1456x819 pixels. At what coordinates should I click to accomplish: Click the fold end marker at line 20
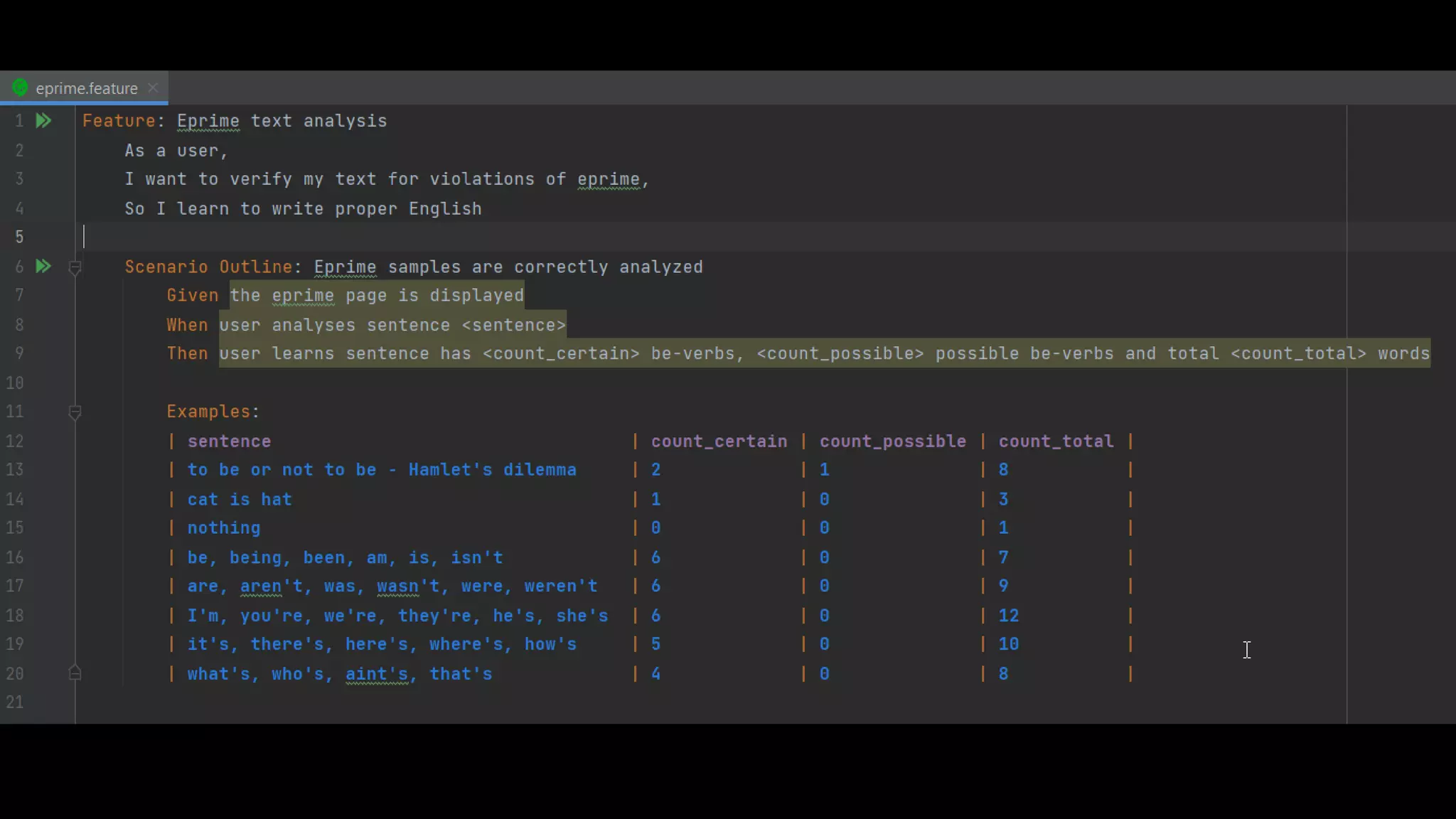(75, 673)
